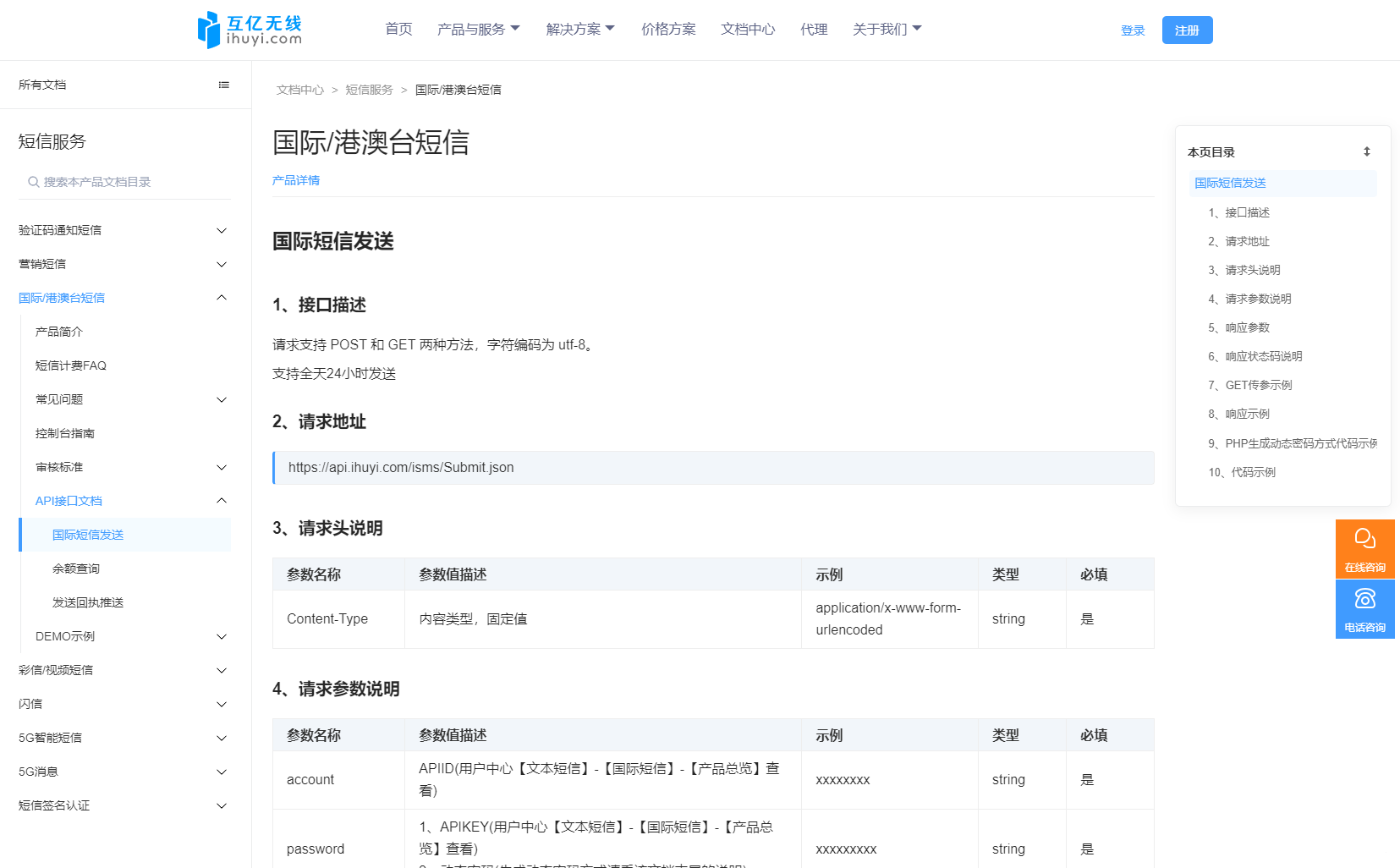The height and width of the screenshot is (868, 1400).
Task: Collapse the 国际/港澳台短信 menu
Action: coord(222,297)
